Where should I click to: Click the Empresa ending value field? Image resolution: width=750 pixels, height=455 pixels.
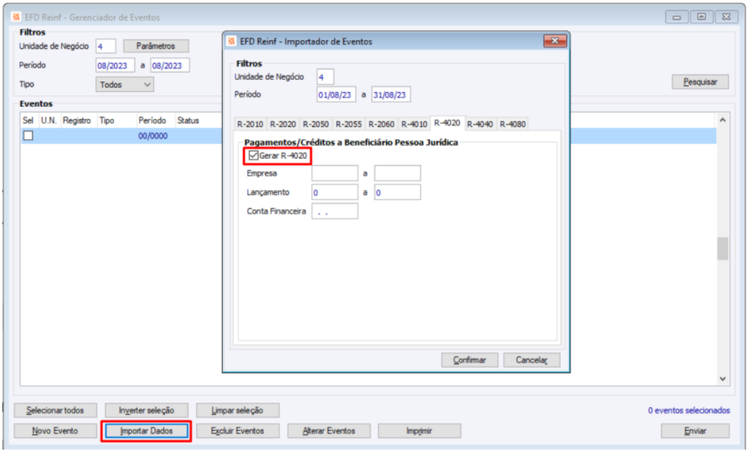[x=397, y=173]
